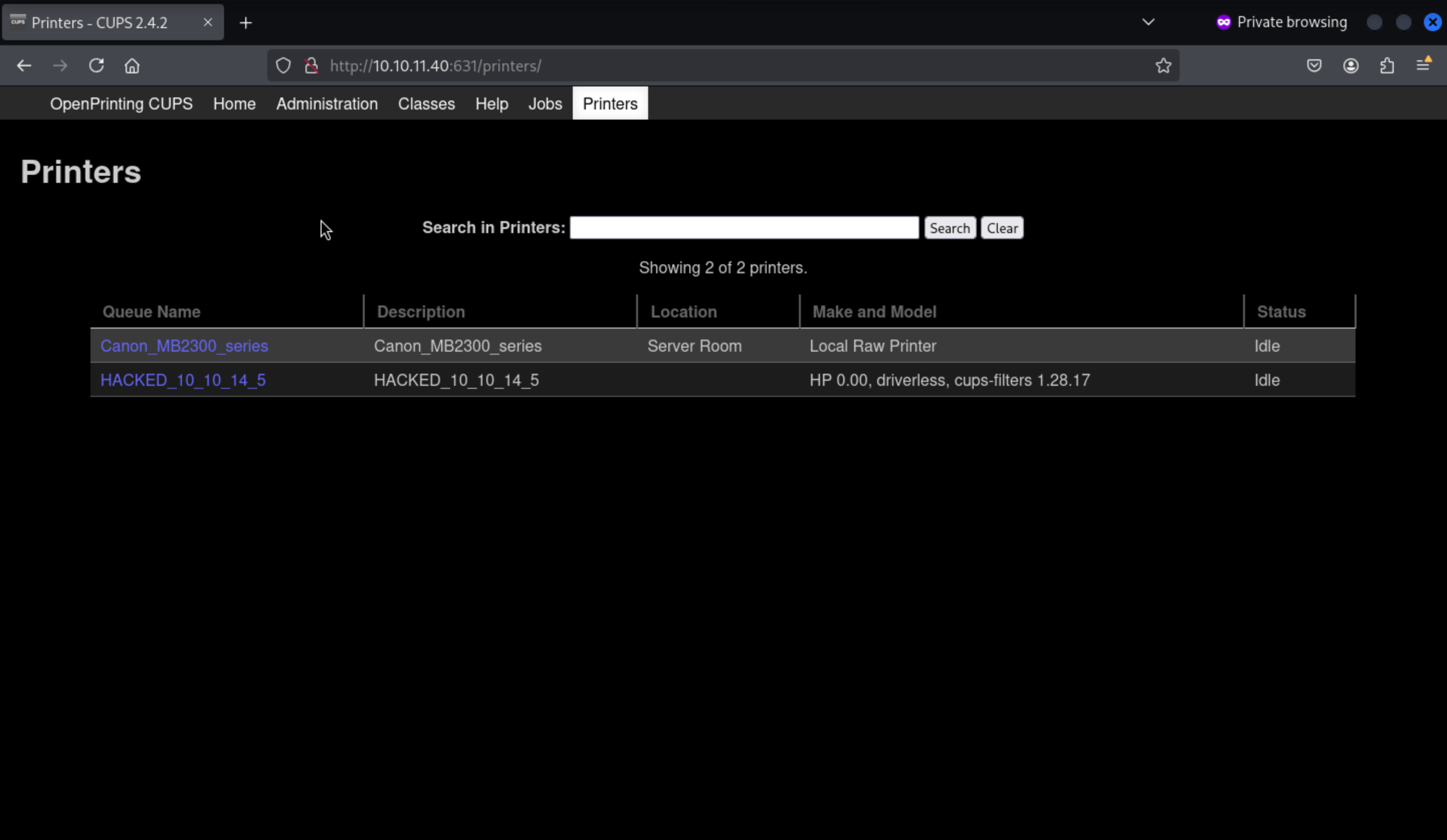This screenshot has width=1447, height=840.
Task: Click the HACKED_10_10_14_5 description cell
Action: [457, 380]
